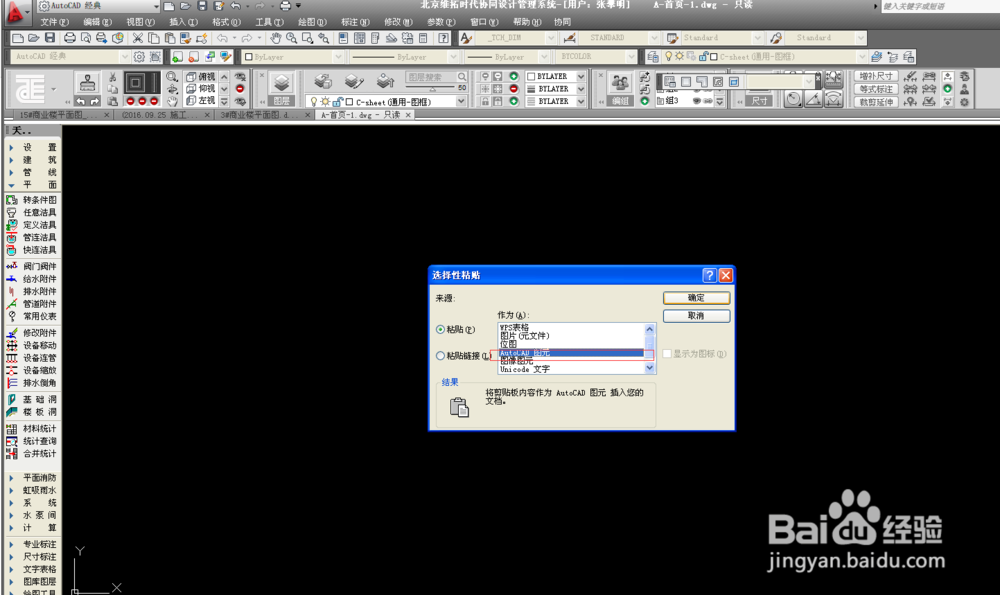Click the 转条件图 tool icon
This screenshot has width=1000, height=595.
(x=11, y=200)
